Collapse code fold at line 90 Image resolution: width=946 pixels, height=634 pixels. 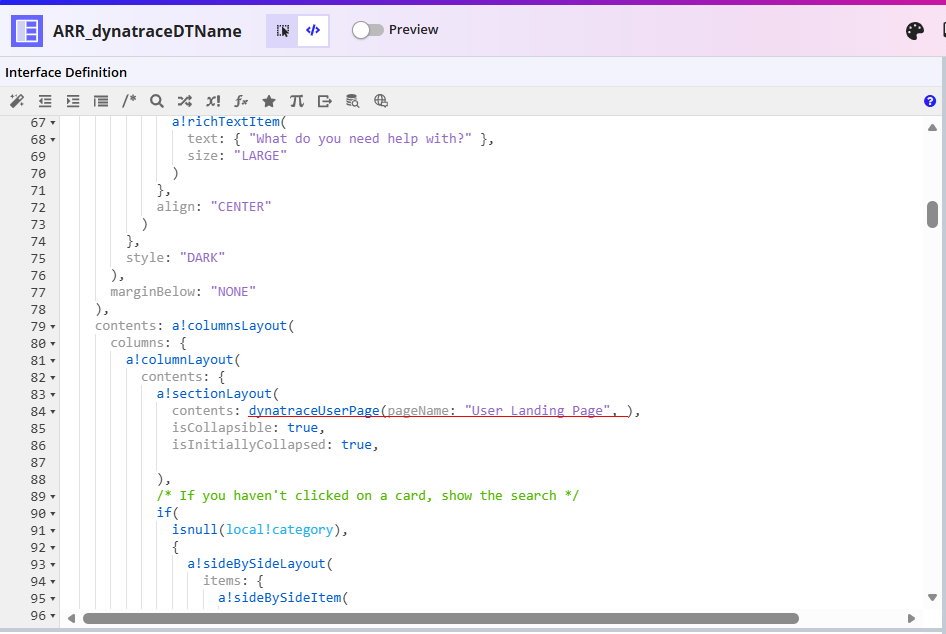(x=52, y=514)
